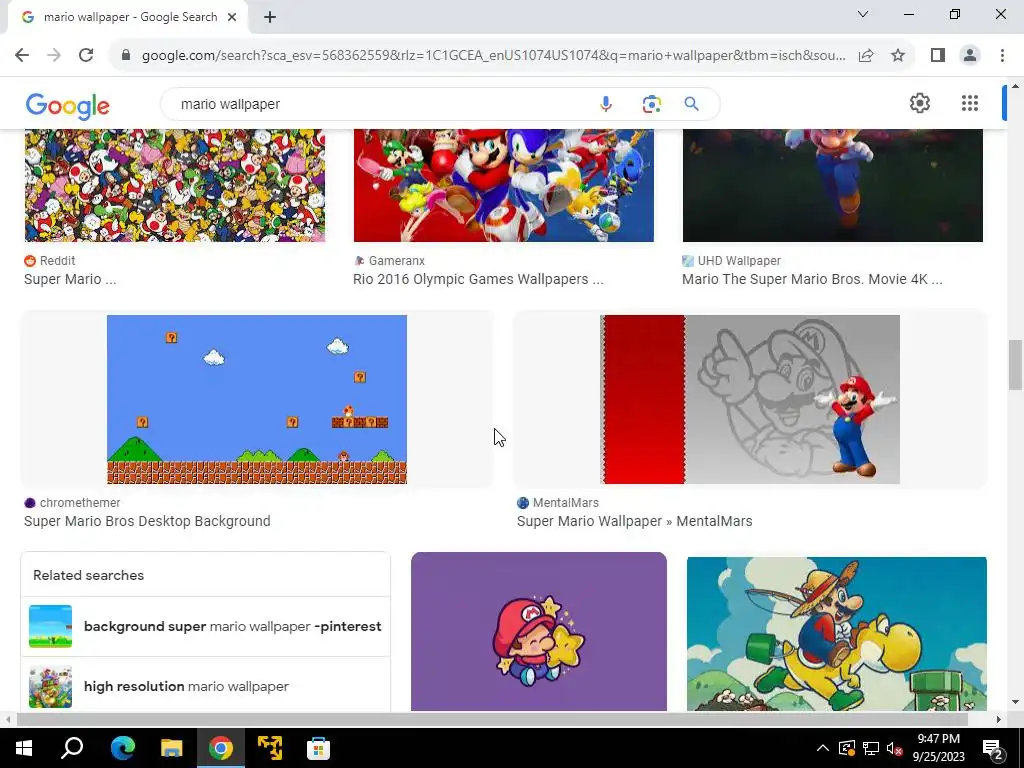View site information lock icon
This screenshot has width=1024, height=768.
126,56
